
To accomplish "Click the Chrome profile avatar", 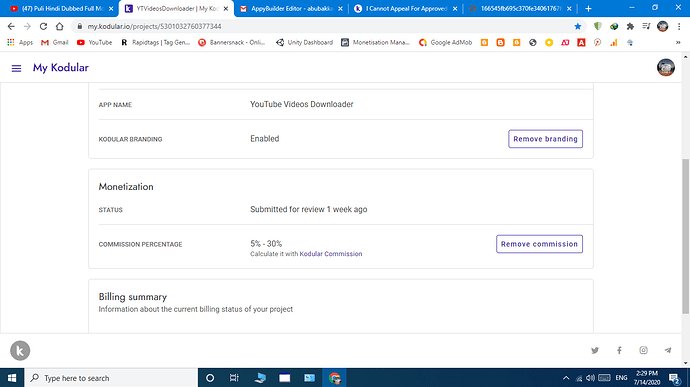I will pos(662,26).
